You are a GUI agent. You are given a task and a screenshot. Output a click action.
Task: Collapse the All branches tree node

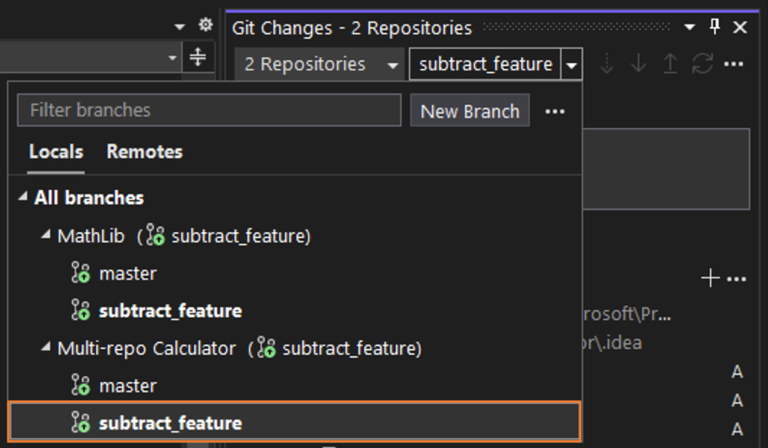coord(23,198)
